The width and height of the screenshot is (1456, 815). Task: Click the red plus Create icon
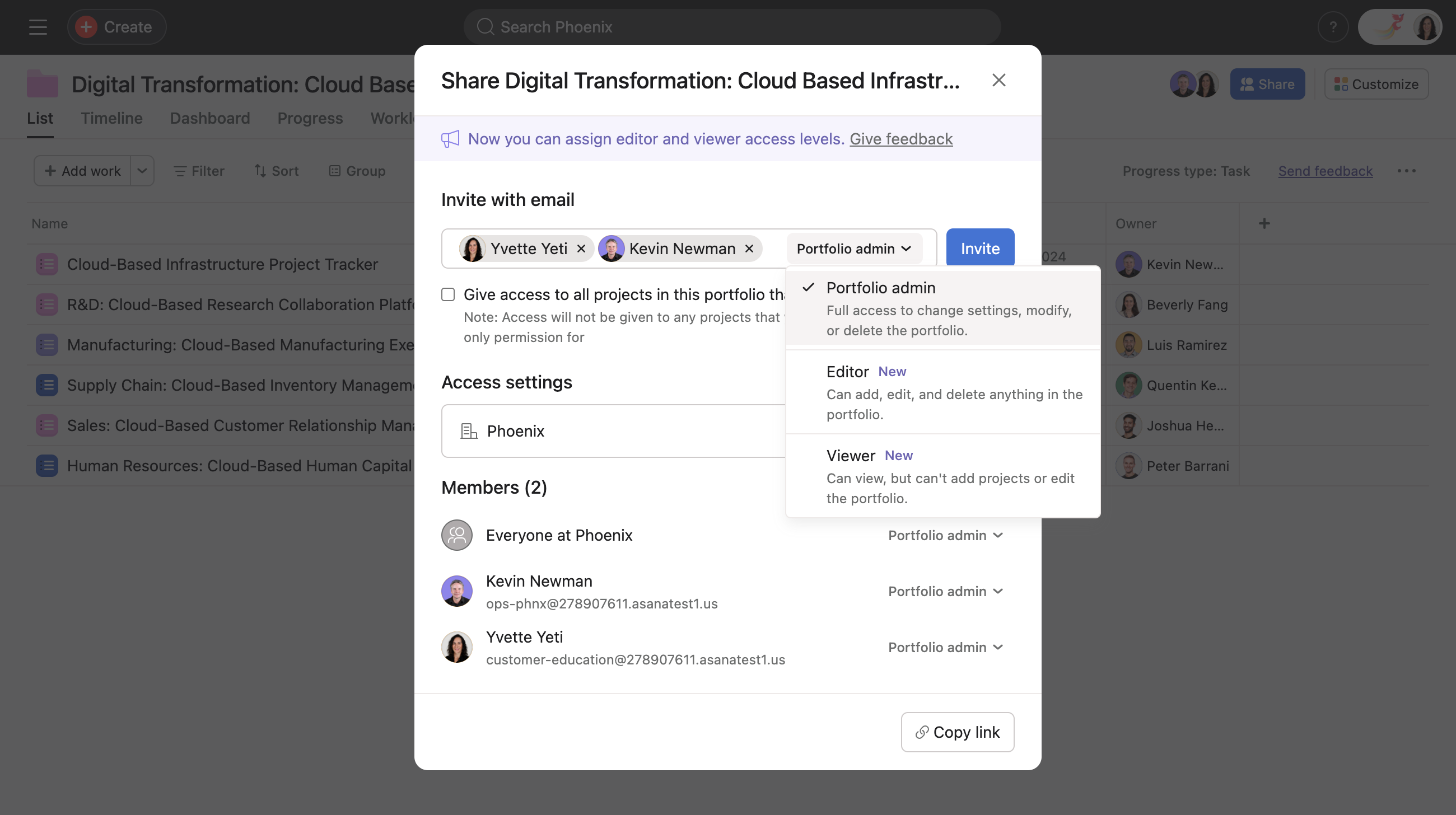tap(86, 26)
